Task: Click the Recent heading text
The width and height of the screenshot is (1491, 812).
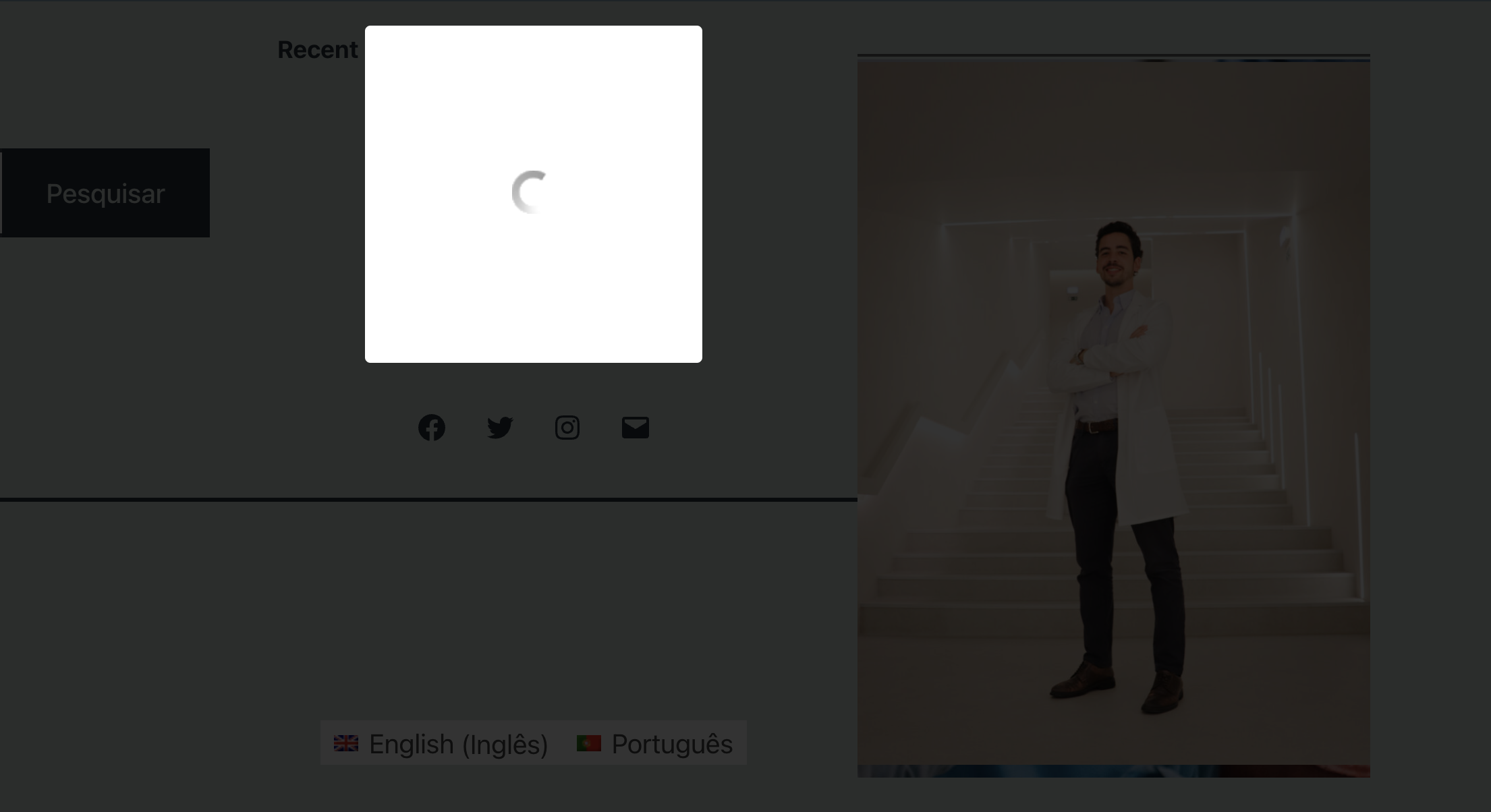Action: click(318, 50)
